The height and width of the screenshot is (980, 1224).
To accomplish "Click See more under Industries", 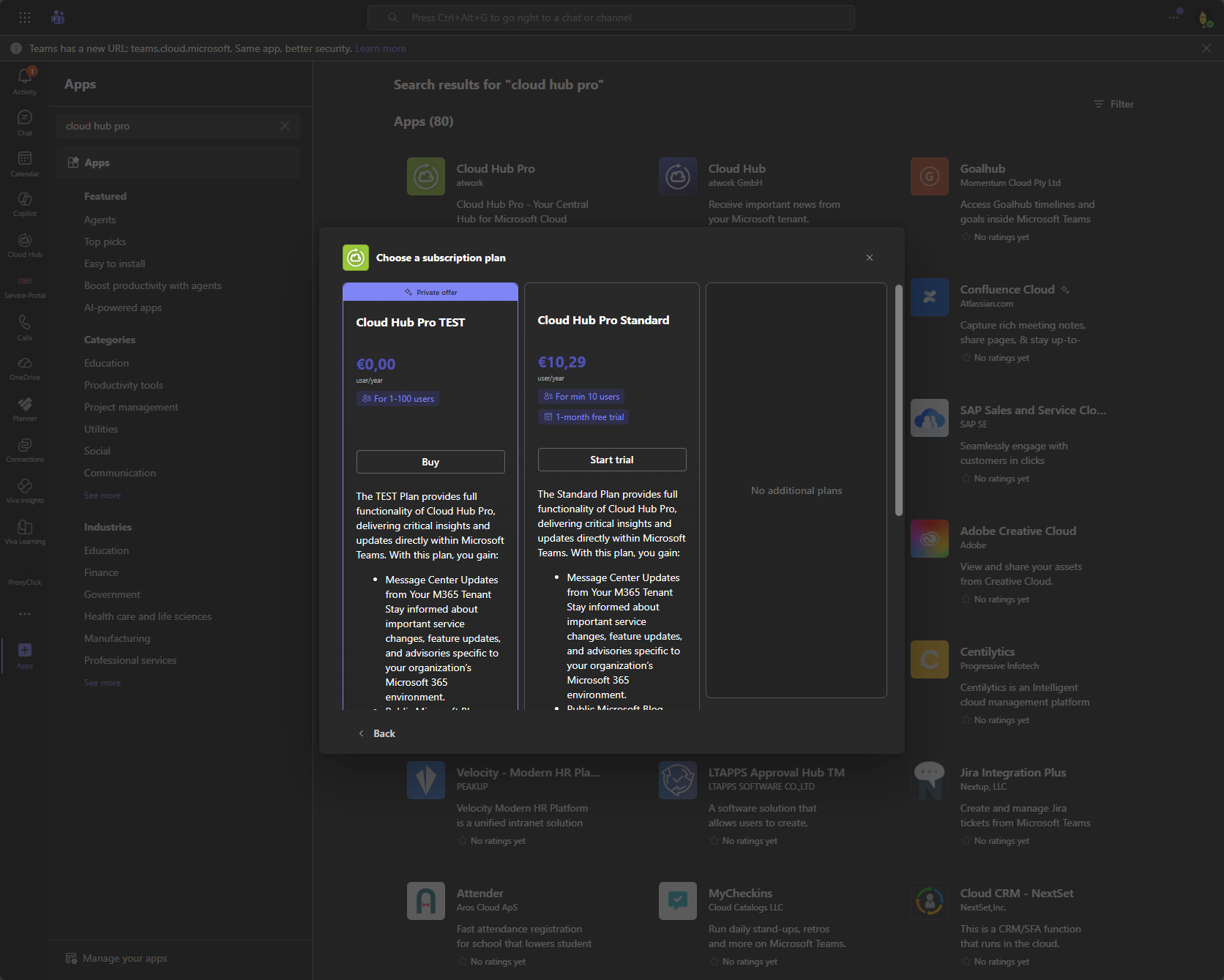I will pos(102,683).
